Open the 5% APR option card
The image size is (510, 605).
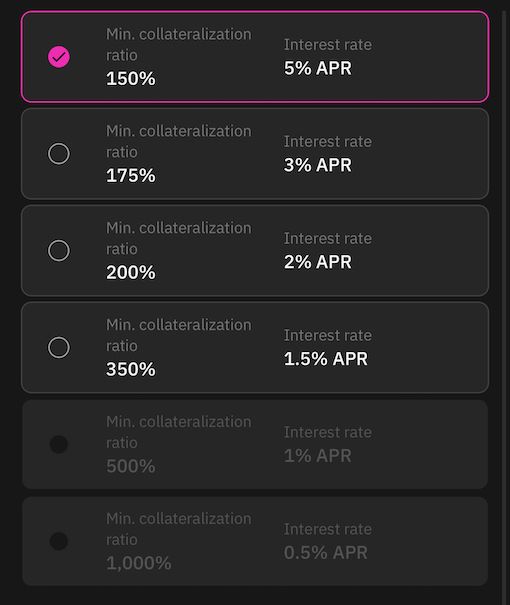click(x=255, y=57)
